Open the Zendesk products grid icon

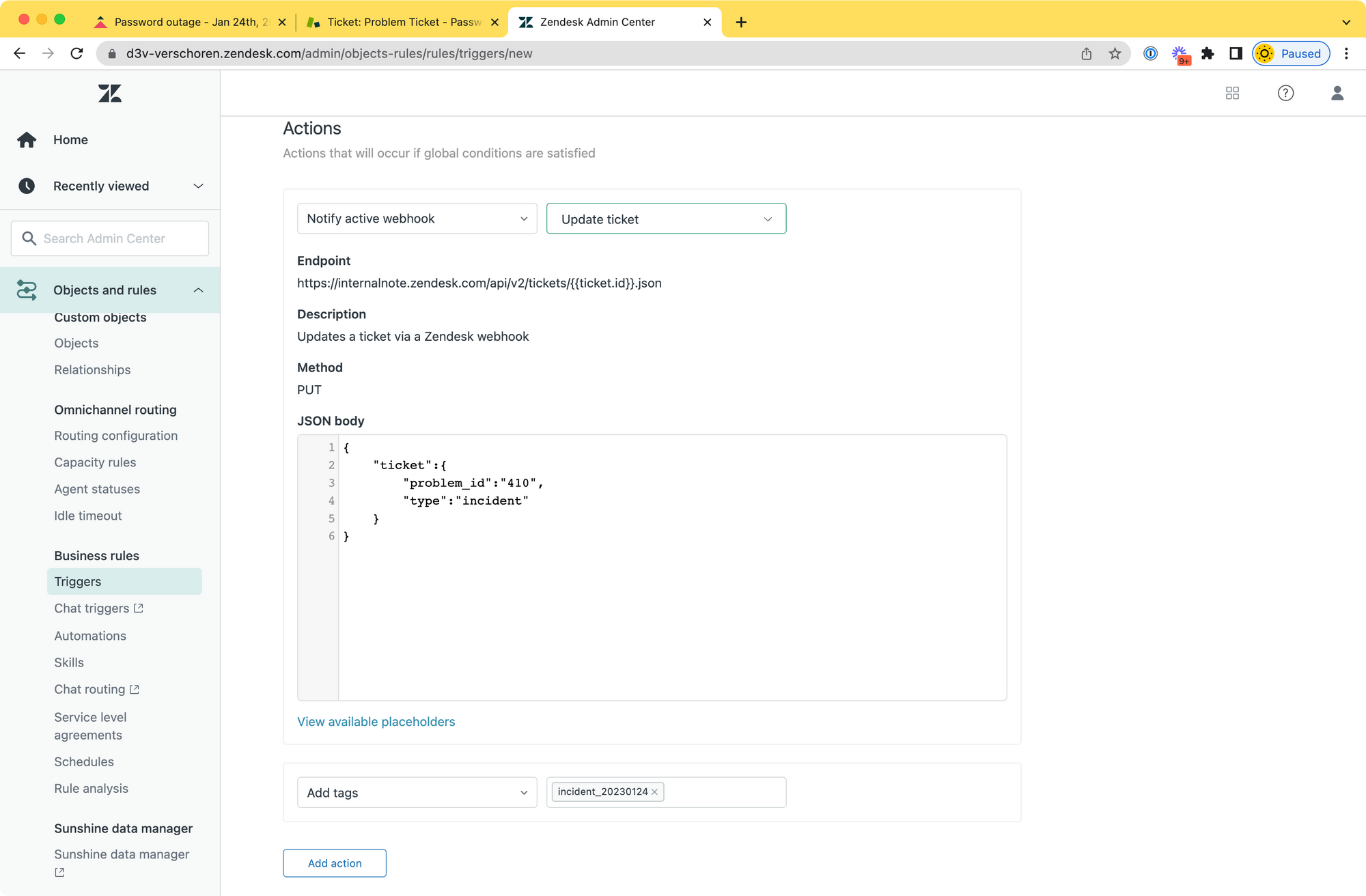click(1232, 93)
